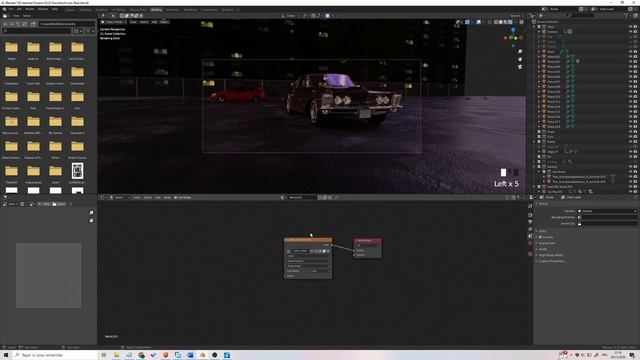
Task: Open the Material properties tab icon
Action: (530, 254)
